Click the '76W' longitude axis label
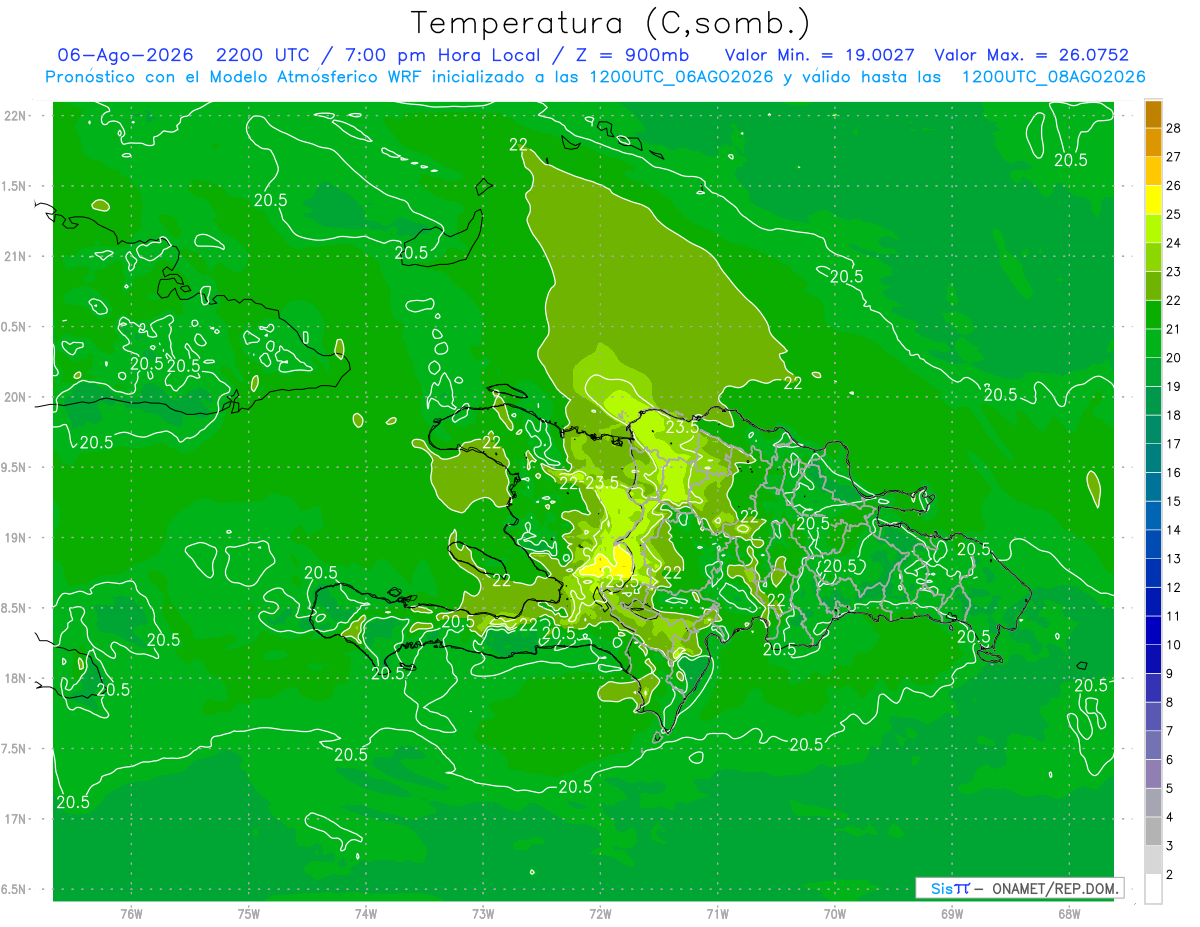 coord(131,913)
